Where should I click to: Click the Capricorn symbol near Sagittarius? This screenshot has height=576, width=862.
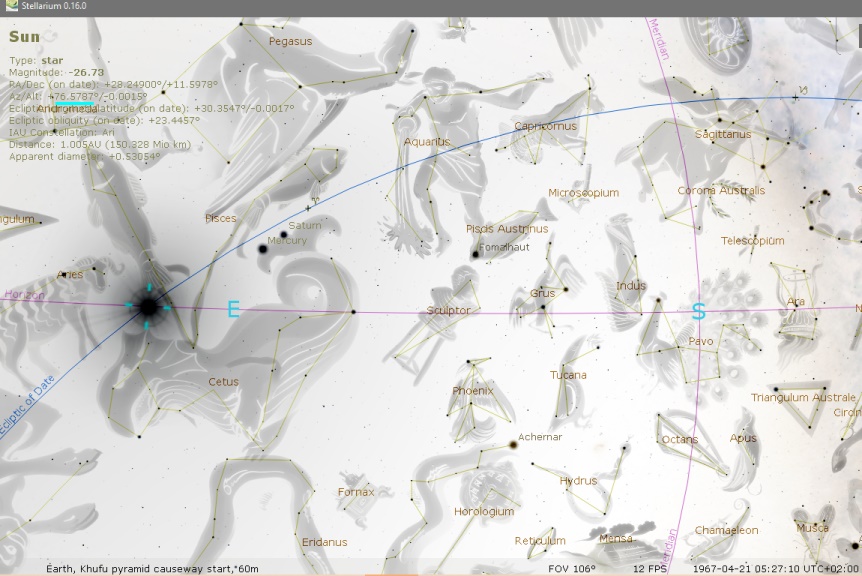[803, 90]
